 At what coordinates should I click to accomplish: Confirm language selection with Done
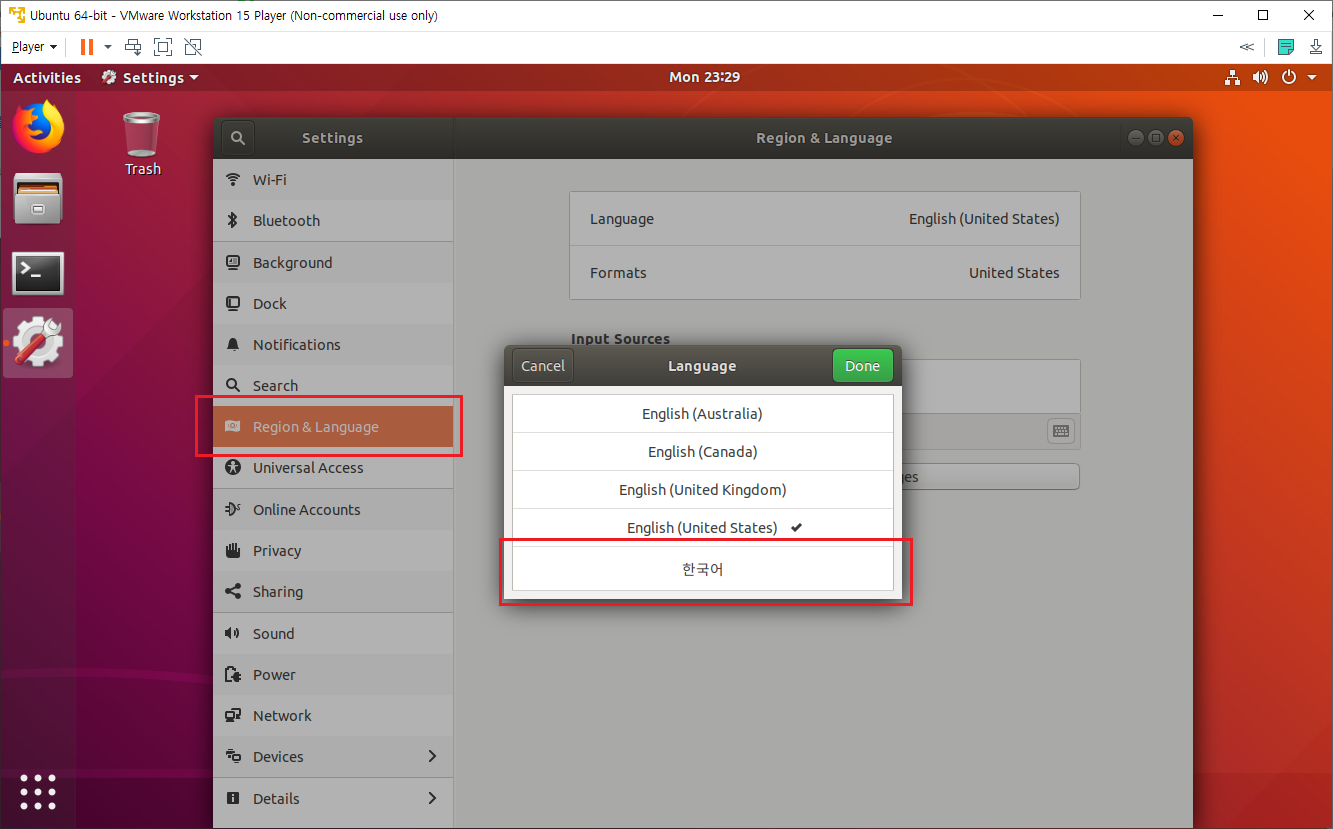tap(862, 366)
